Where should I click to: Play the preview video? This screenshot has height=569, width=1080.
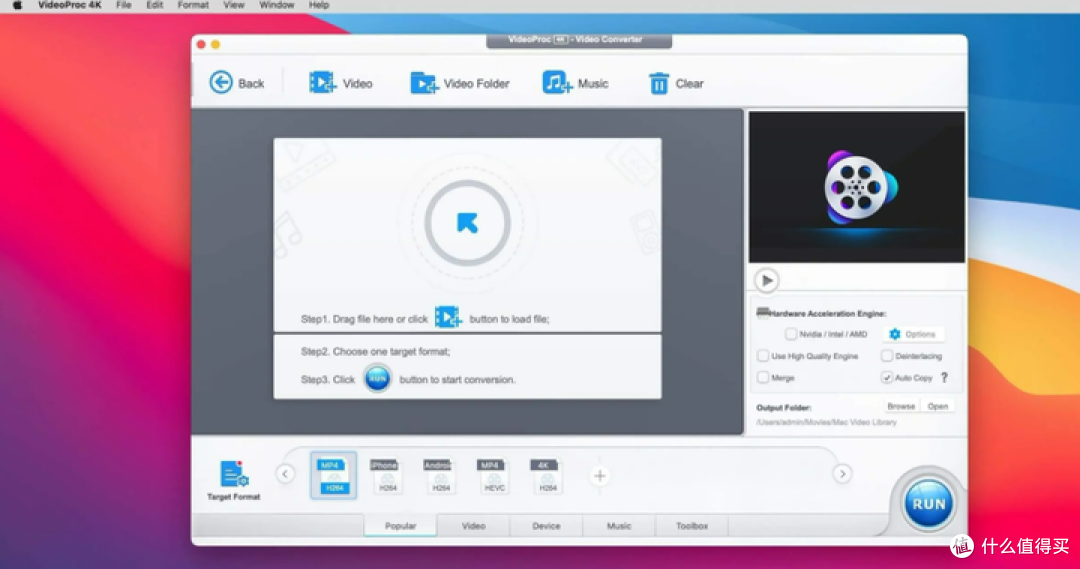click(x=766, y=280)
